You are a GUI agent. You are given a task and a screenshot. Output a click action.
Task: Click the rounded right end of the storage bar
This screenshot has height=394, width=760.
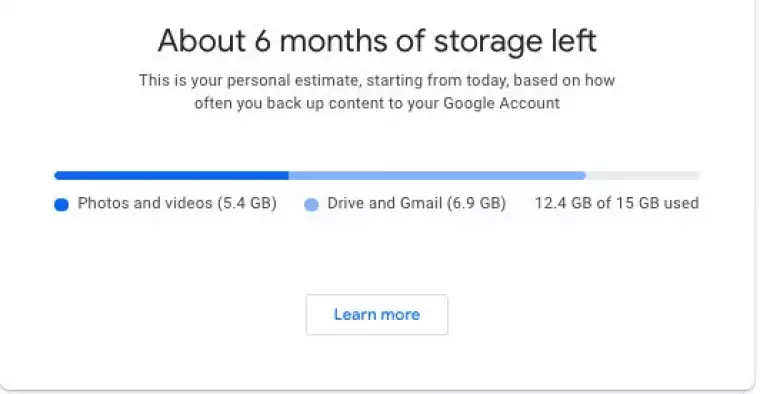tap(696, 175)
